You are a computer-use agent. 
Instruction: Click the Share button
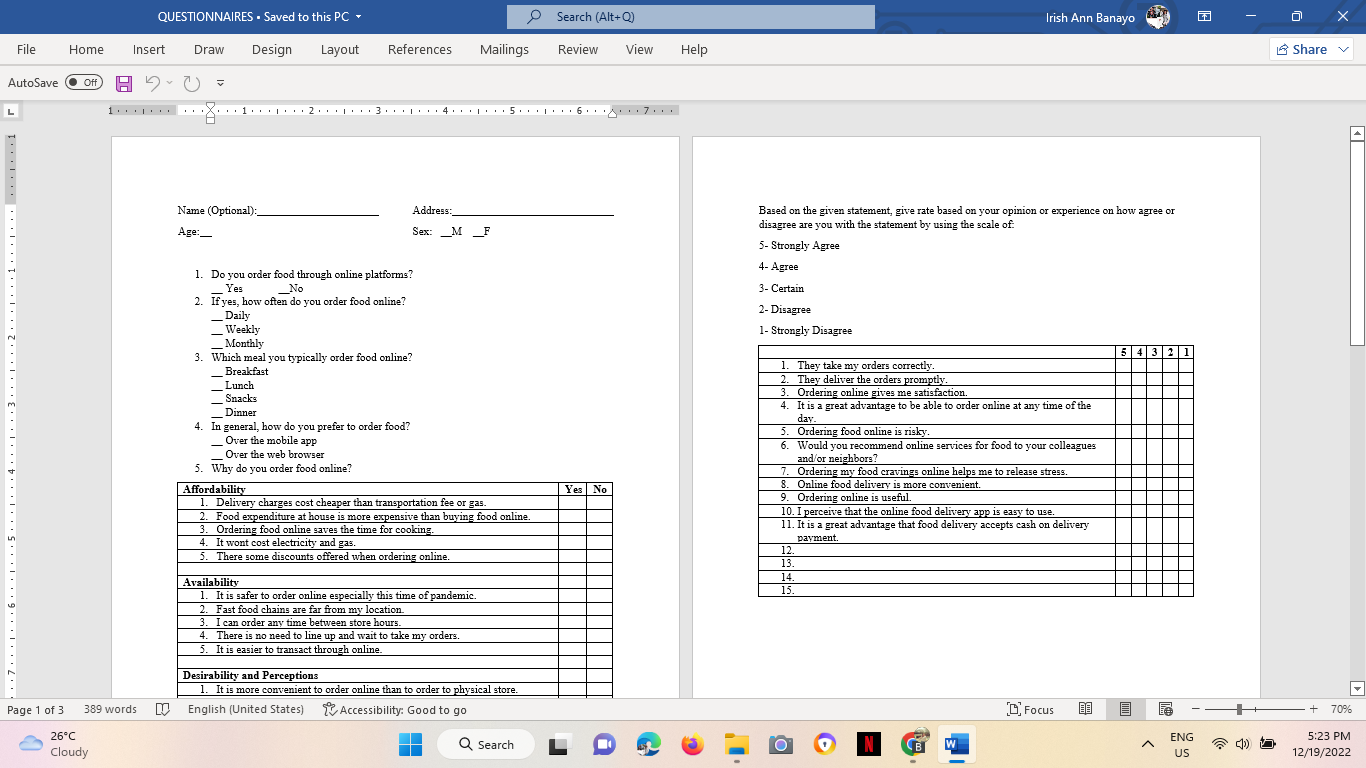pyautogui.click(x=1302, y=49)
